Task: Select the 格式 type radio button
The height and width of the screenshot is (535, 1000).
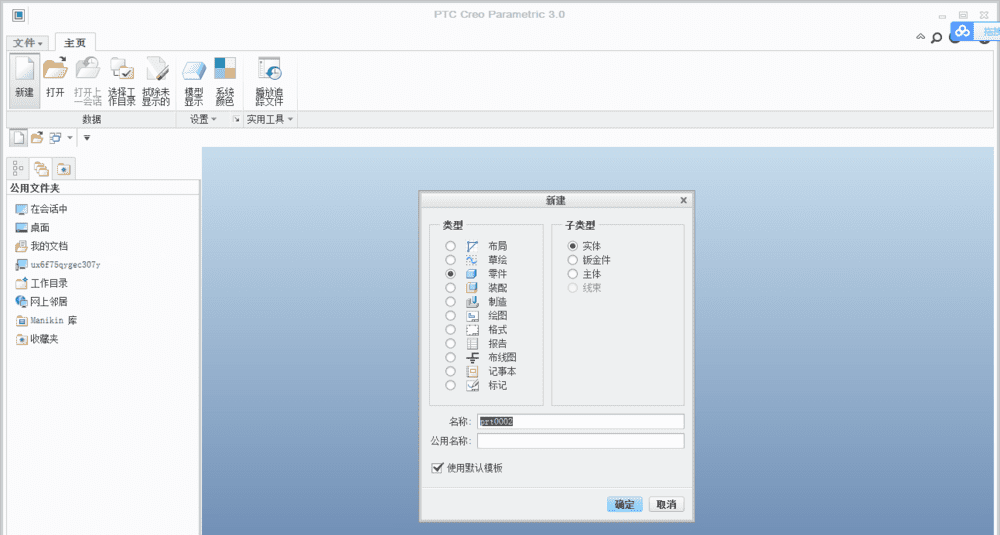Action: click(x=450, y=330)
